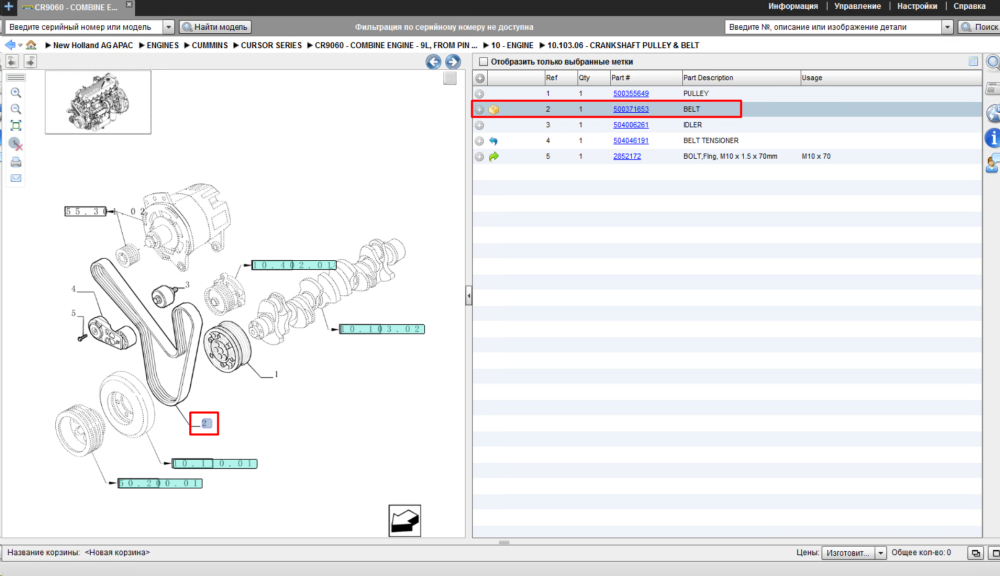The height and width of the screenshot is (576, 1000).
Task: Click the 10.110.01 reference label
Action: point(214,464)
